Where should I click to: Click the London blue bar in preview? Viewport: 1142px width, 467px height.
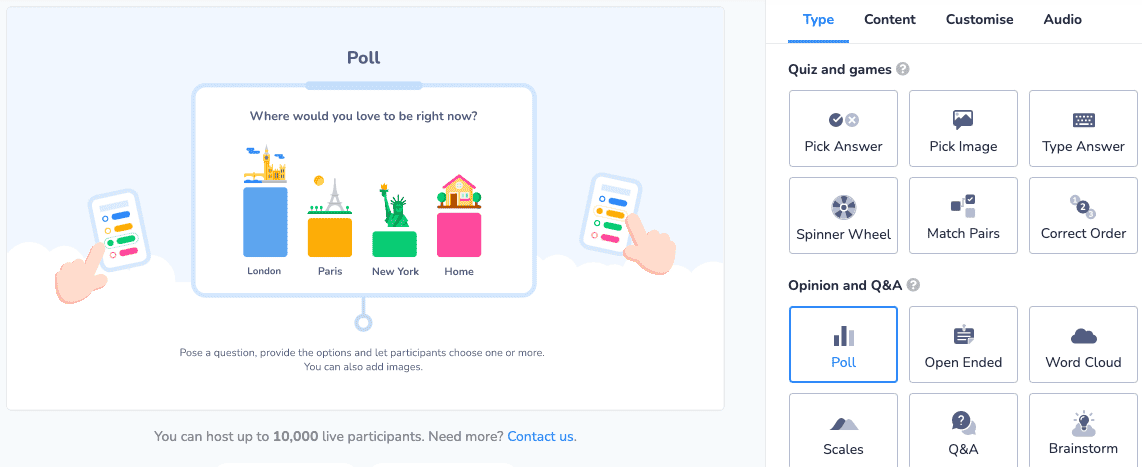(x=265, y=222)
